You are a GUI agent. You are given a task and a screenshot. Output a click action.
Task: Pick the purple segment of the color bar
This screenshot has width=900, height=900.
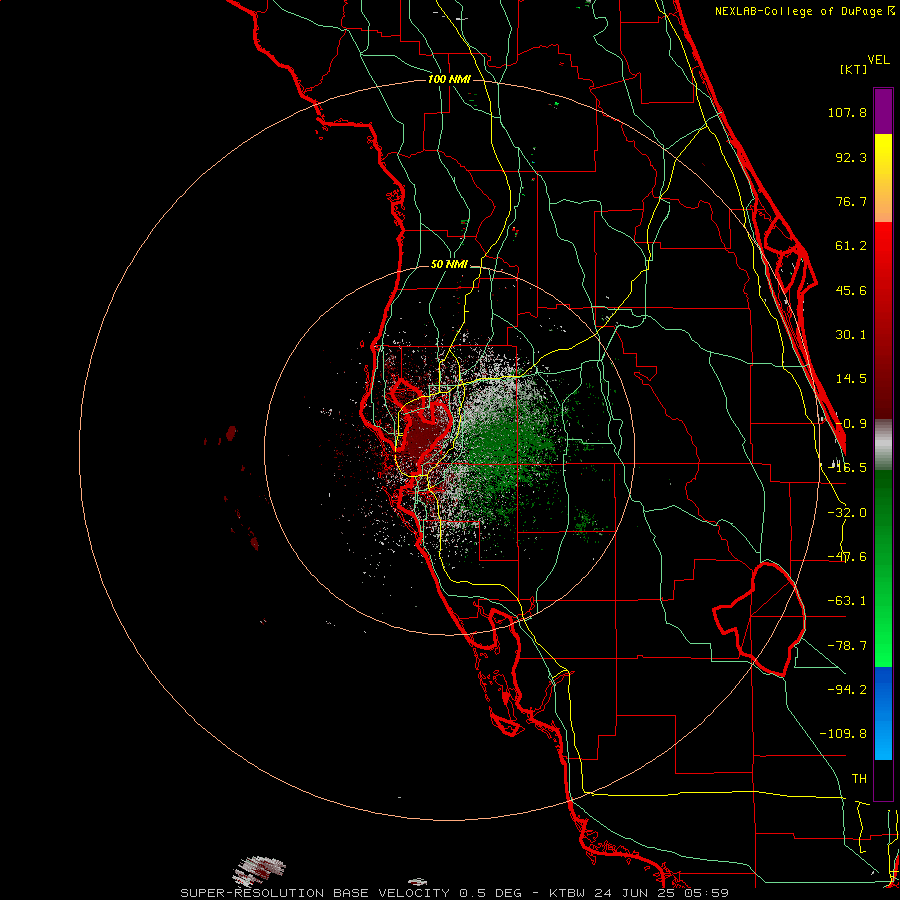pyautogui.click(x=883, y=111)
